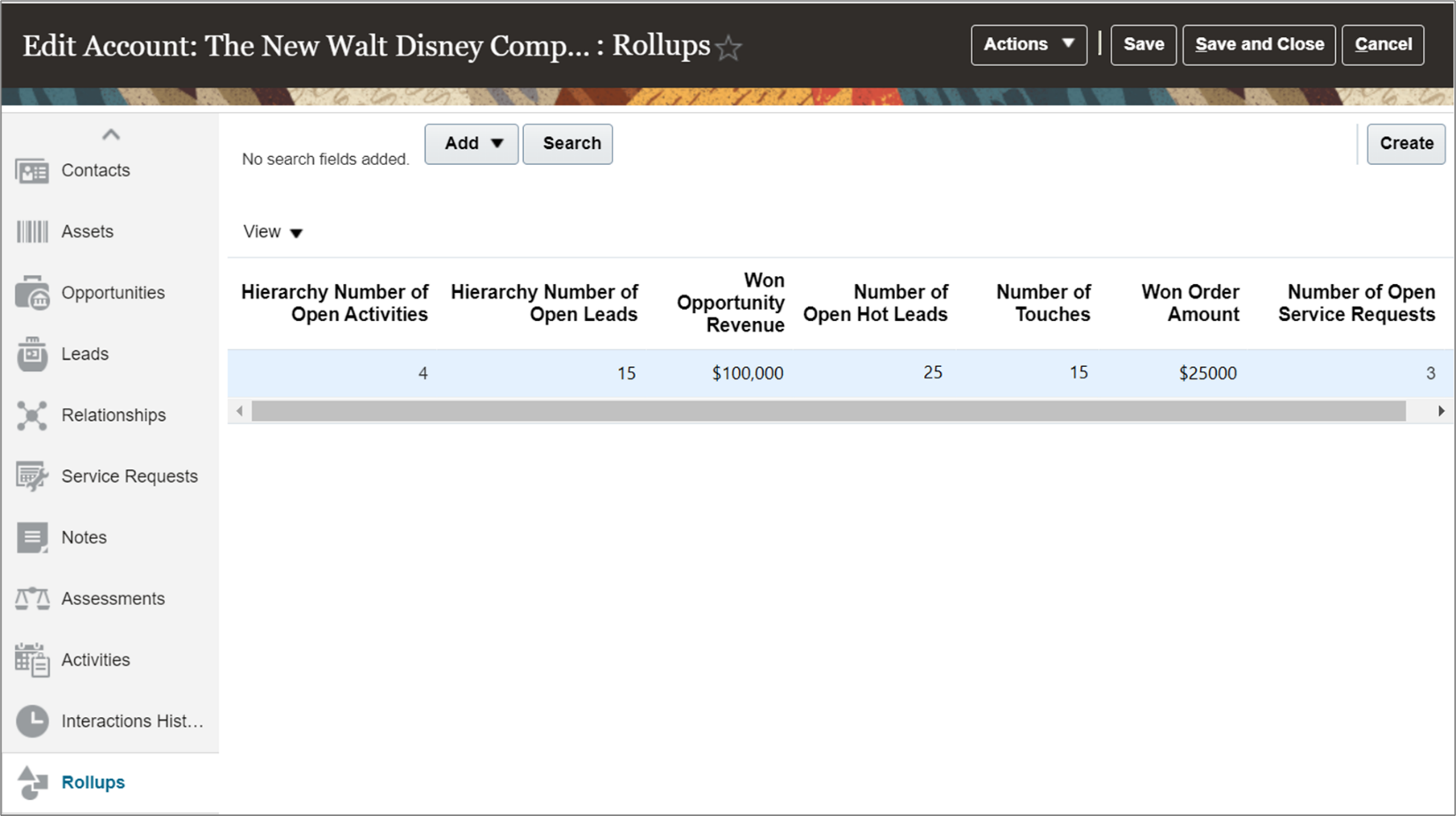Viewport: 1456px width, 816px height.
Task: Click the Opportunities icon in sidebar
Action: point(32,293)
